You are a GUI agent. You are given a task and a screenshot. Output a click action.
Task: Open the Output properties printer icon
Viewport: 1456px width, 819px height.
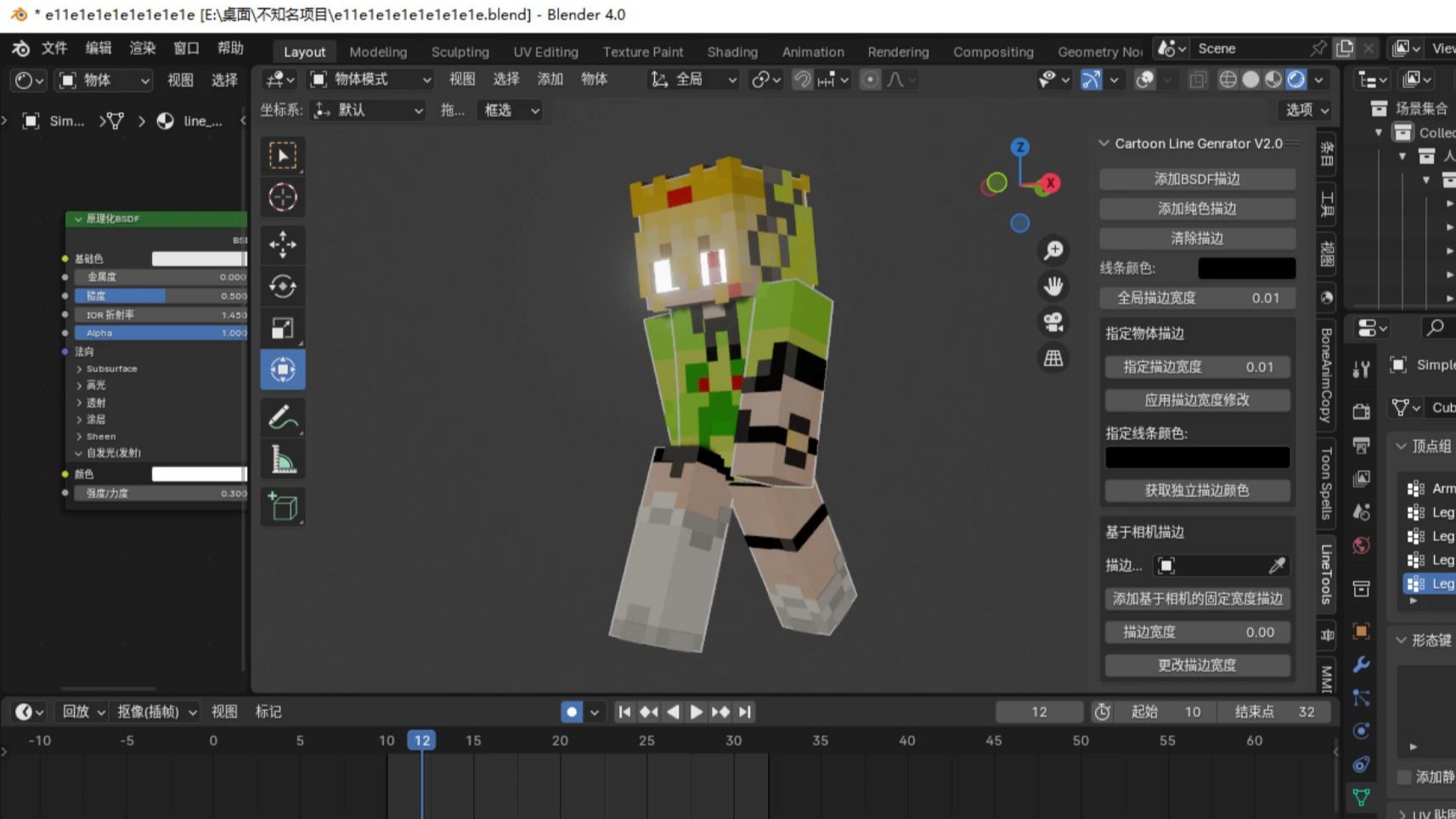click(1361, 445)
